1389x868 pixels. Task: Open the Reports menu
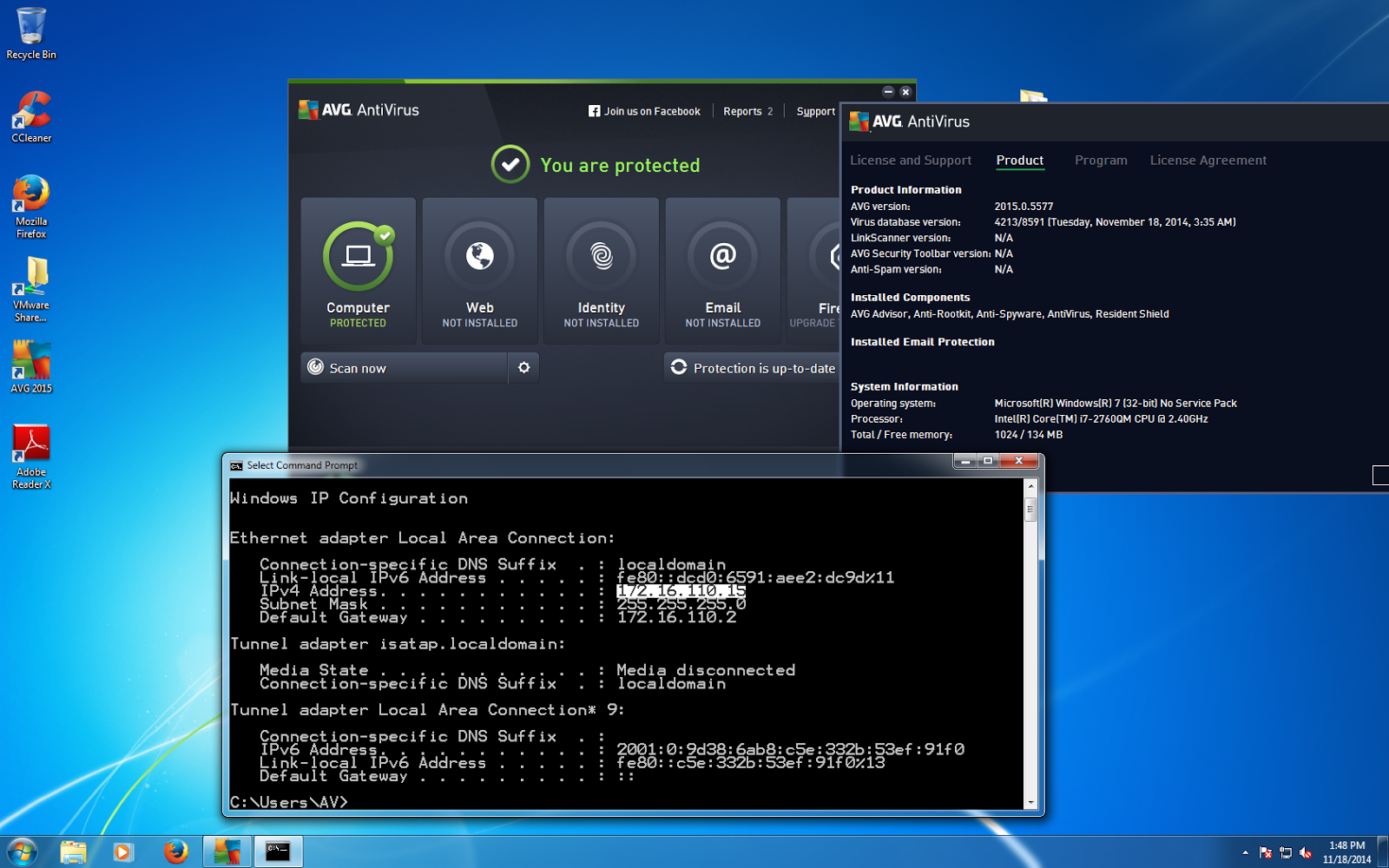748,111
